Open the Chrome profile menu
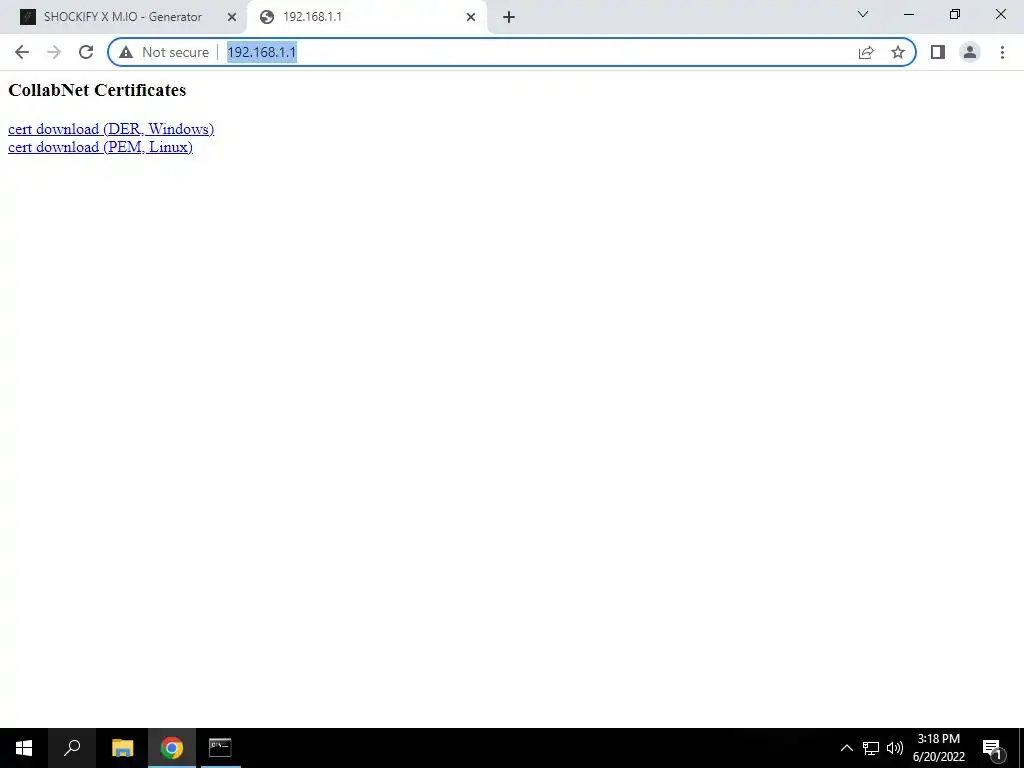The height and width of the screenshot is (768, 1024). 970,52
